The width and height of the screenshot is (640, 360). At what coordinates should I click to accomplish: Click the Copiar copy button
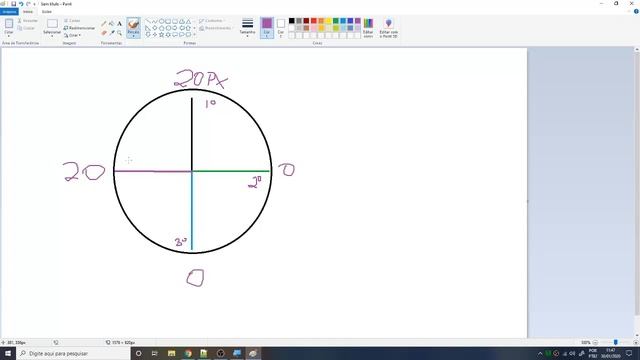point(26,28)
